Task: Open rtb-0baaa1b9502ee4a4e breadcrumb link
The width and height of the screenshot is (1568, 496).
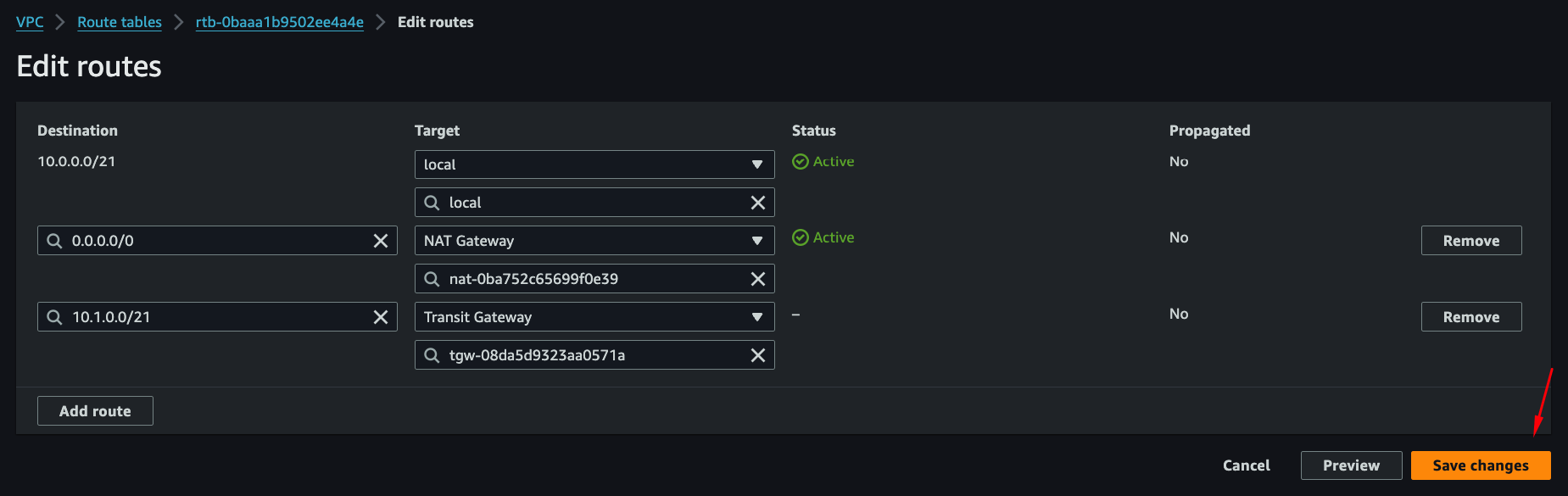Action: point(279,22)
